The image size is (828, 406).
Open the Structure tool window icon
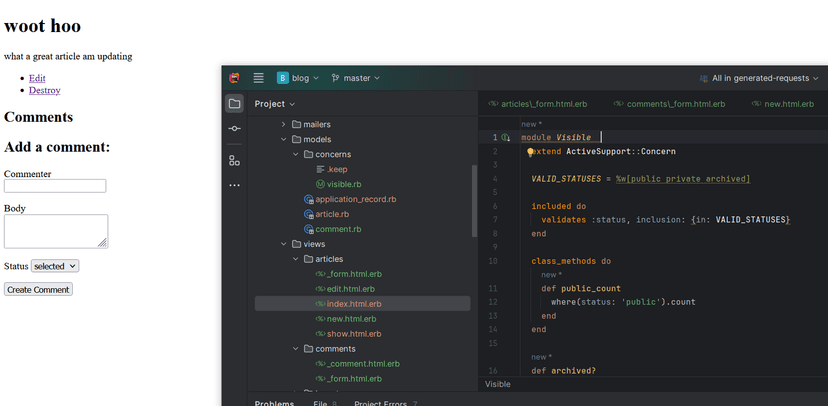pyautogui.click(x=234, y=160)
